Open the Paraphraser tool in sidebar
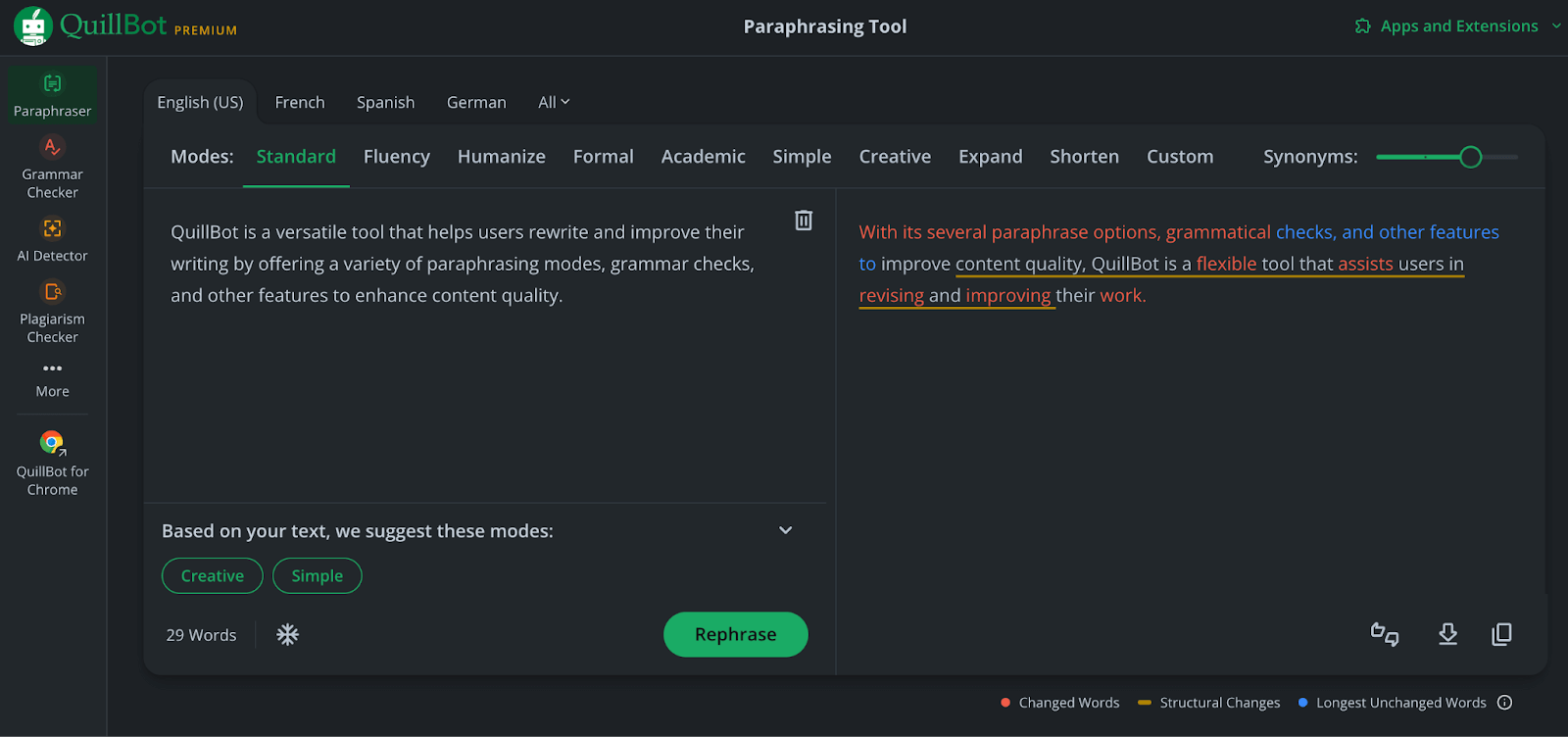 point(52,95)
